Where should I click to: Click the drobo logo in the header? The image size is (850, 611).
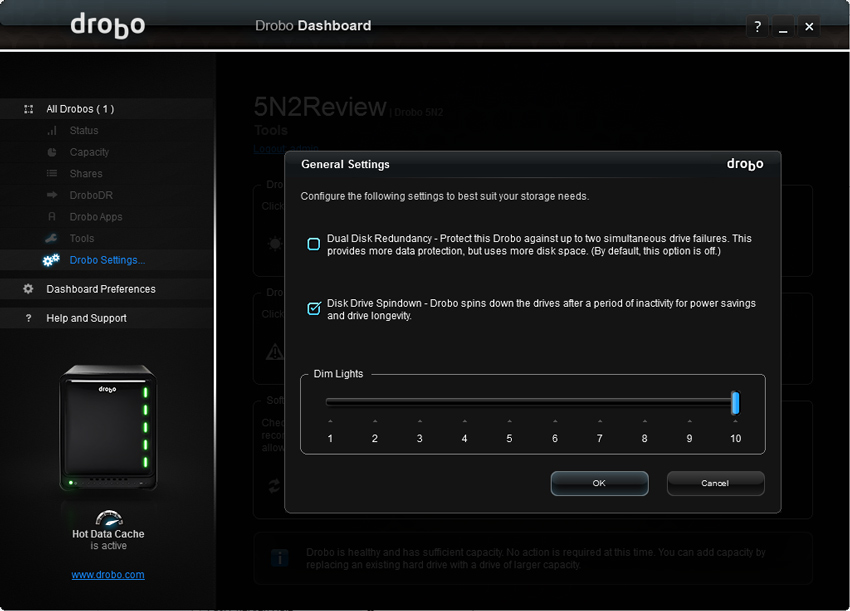click(x=107, y=25)
